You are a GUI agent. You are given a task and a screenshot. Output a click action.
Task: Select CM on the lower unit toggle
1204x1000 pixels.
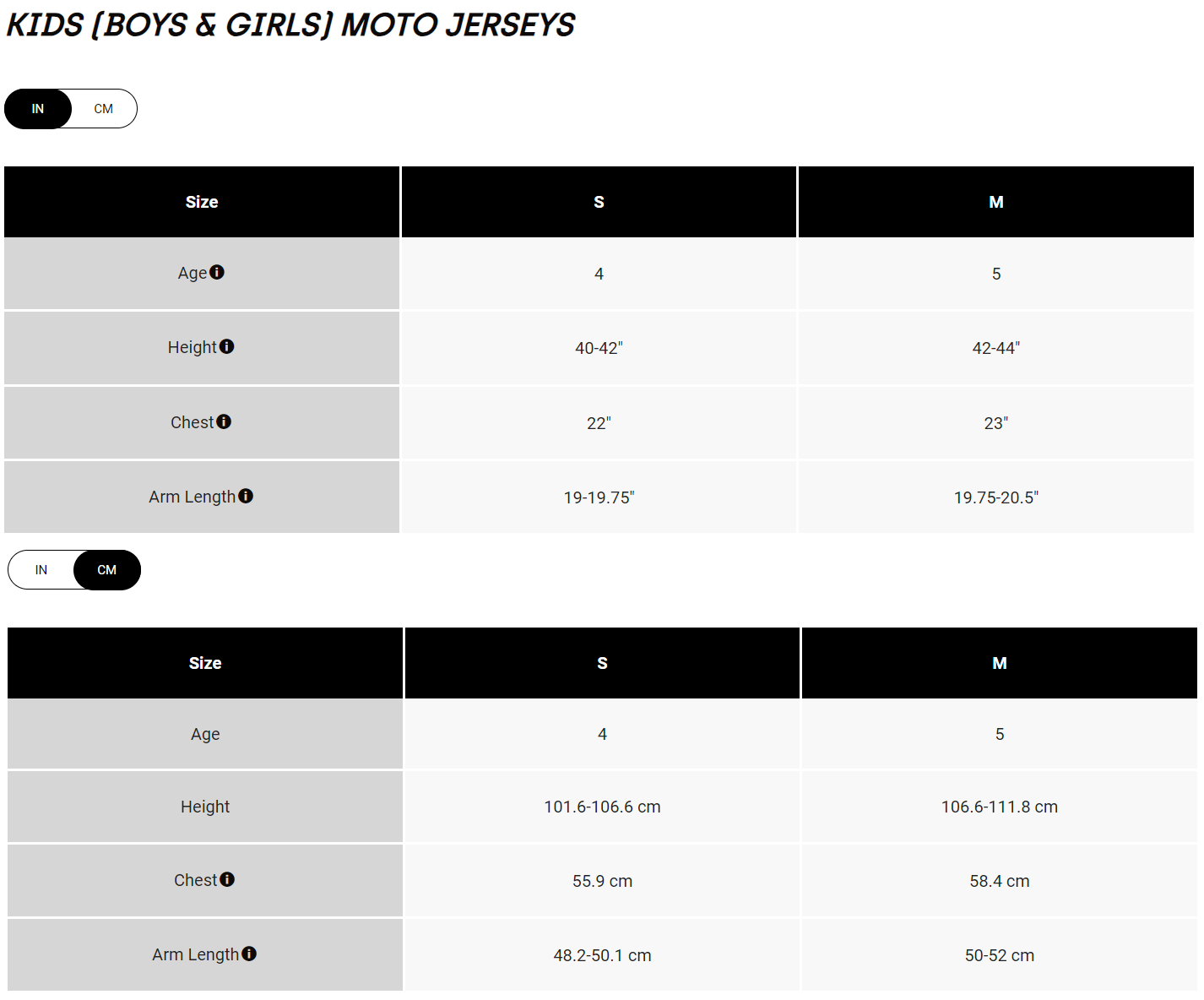pyautogui.click(x=107, y=570)
